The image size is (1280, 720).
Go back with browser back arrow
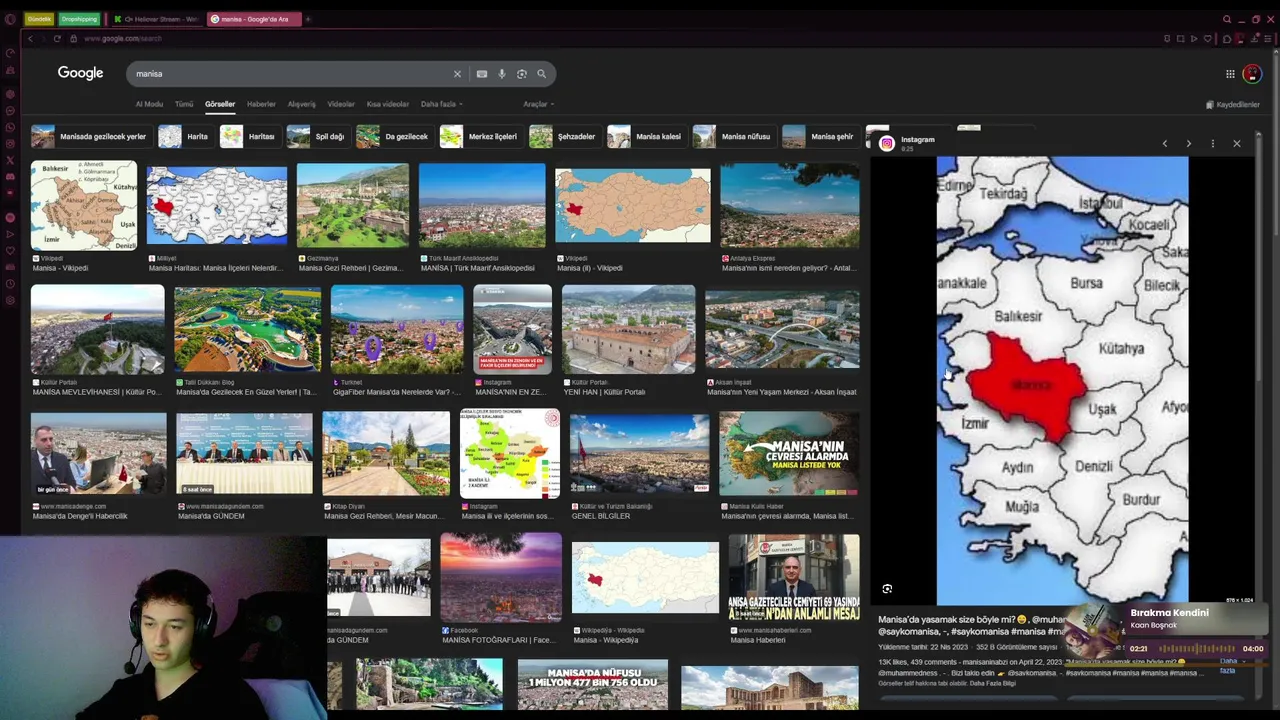point(30,38)
